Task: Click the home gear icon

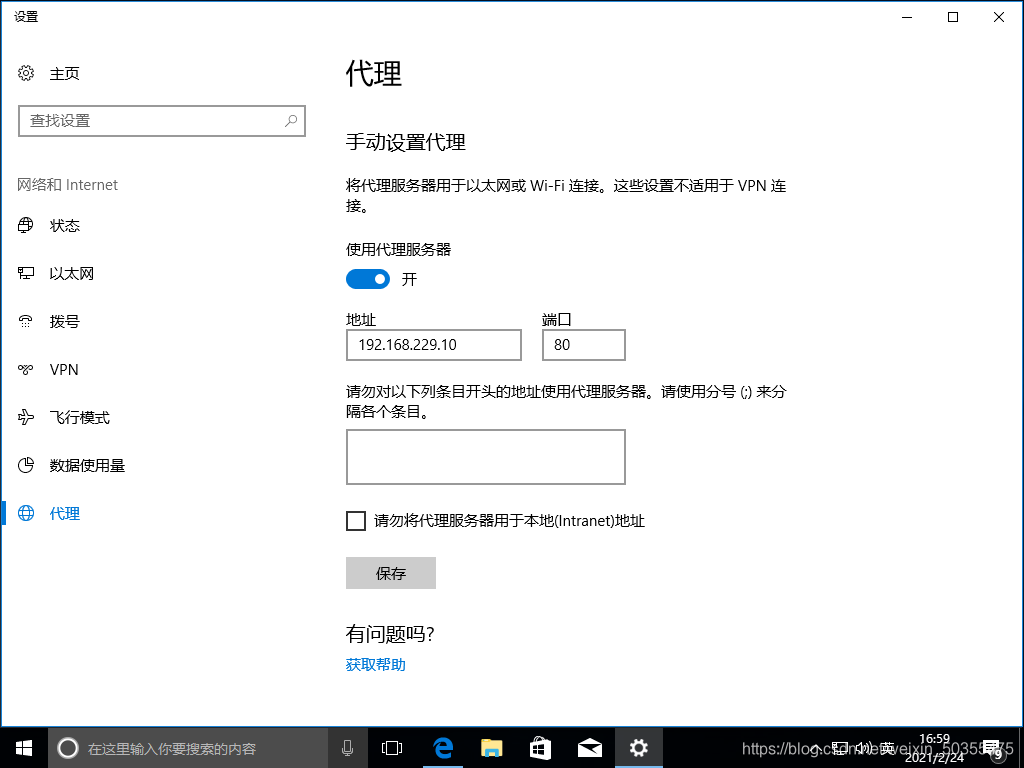Action: pos(26,73)
